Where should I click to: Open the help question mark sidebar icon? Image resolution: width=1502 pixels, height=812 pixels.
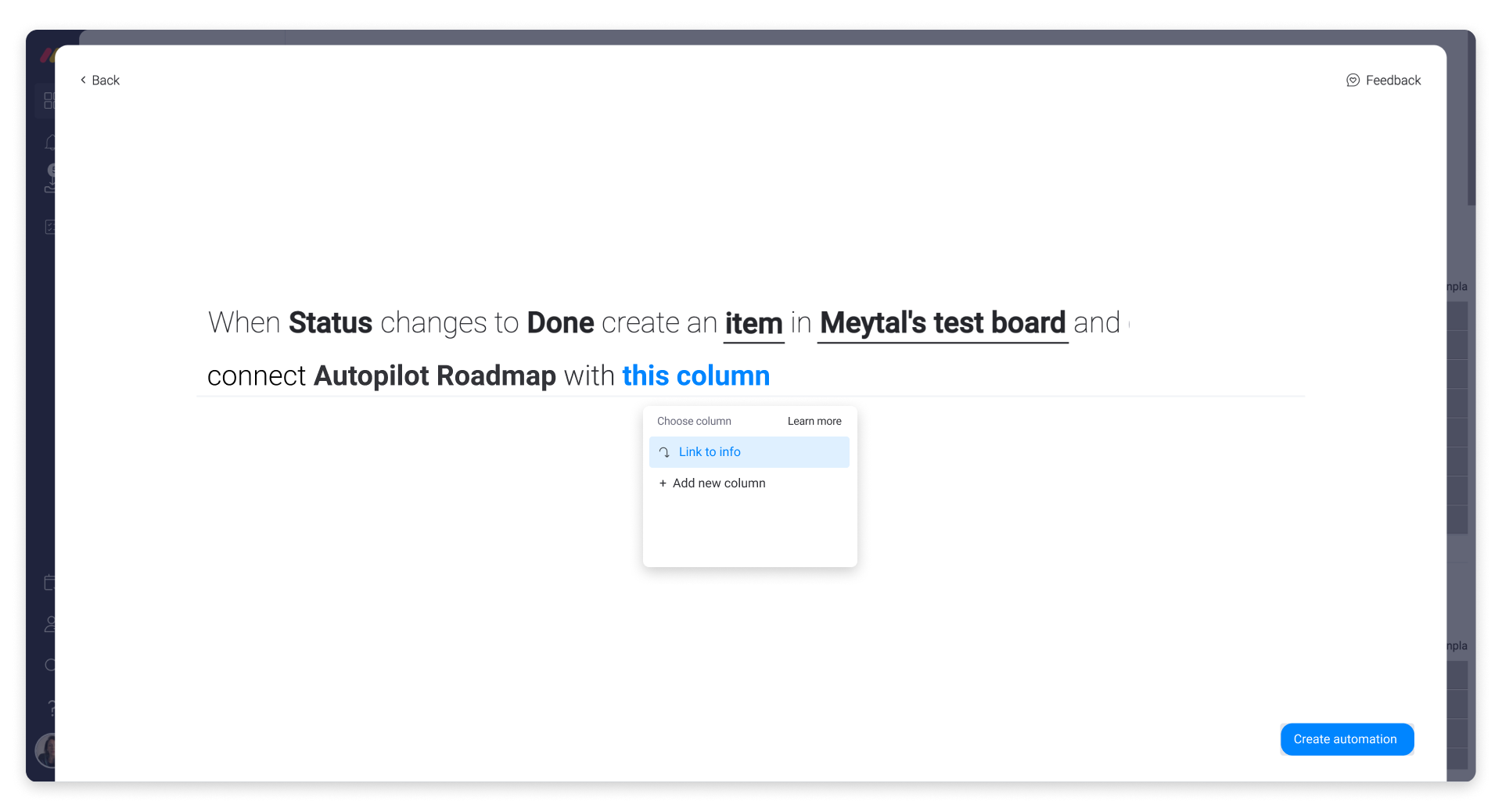coord(51,708)
